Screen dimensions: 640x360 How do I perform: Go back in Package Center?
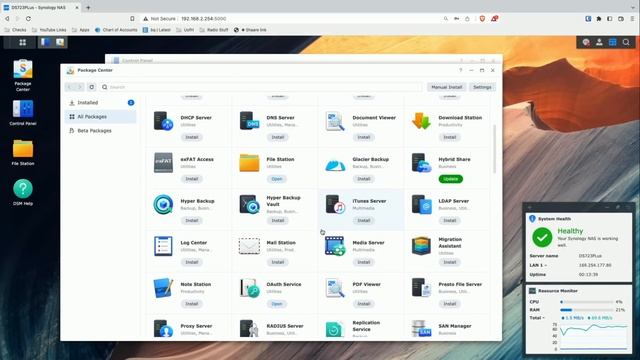[70, 87]
